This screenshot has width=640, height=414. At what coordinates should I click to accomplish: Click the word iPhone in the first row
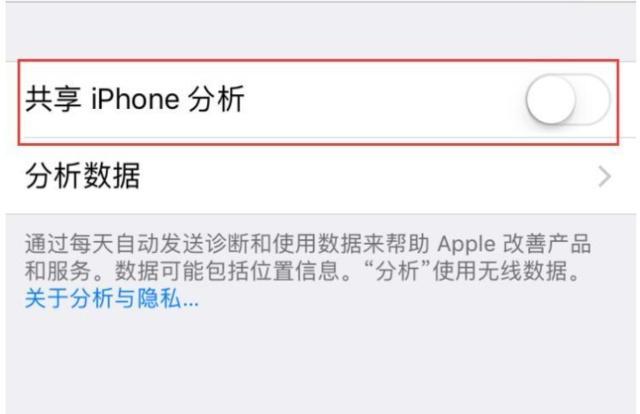click(x=135, y=99)
